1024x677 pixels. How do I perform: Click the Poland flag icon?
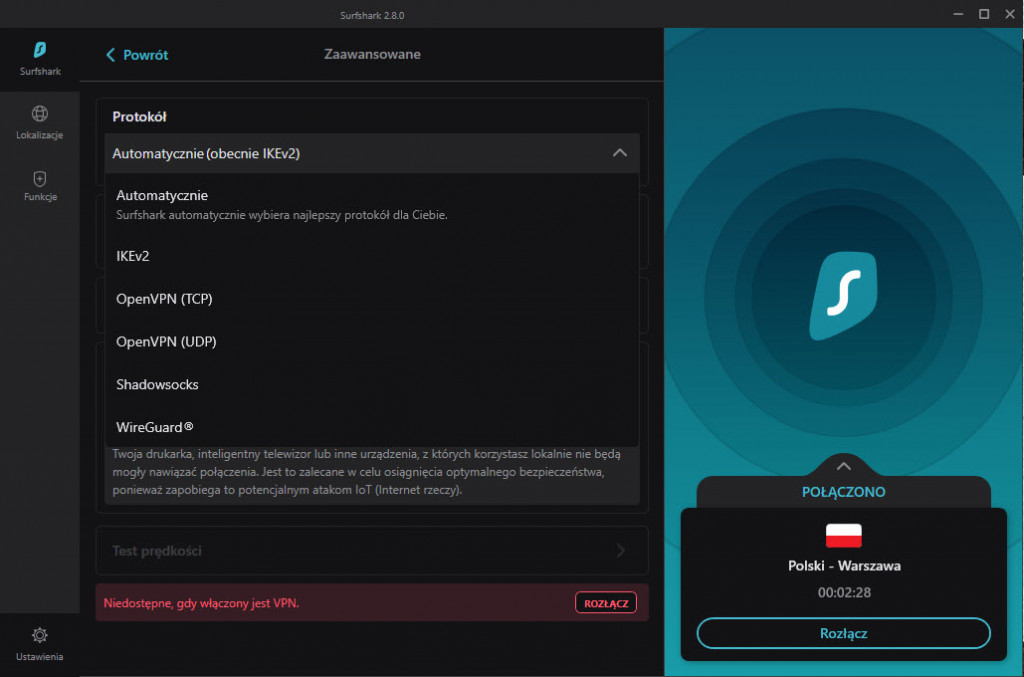pyautogui.click(x=844, y=535)
